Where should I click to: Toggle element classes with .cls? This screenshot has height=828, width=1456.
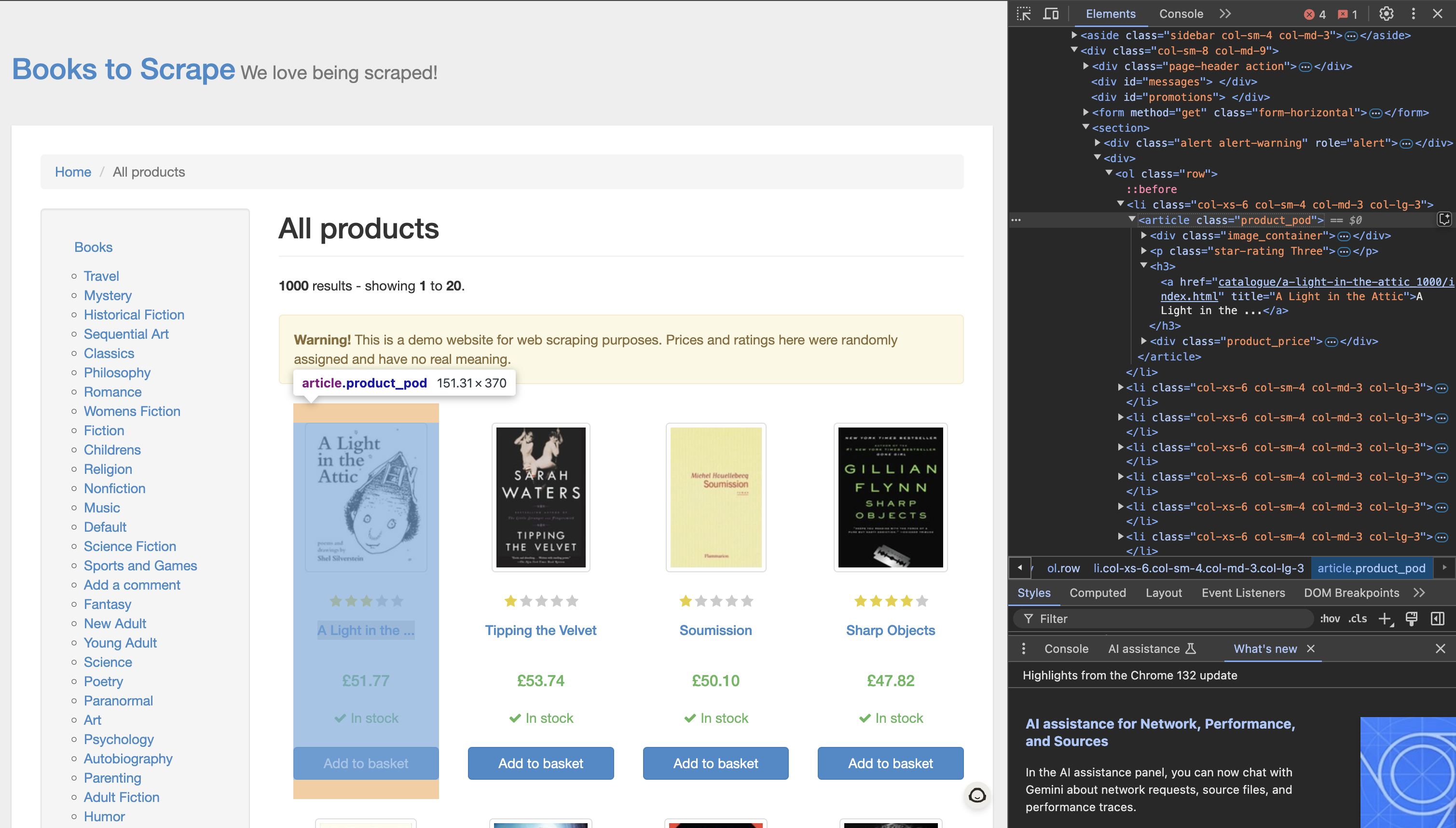click(1358, 619)
